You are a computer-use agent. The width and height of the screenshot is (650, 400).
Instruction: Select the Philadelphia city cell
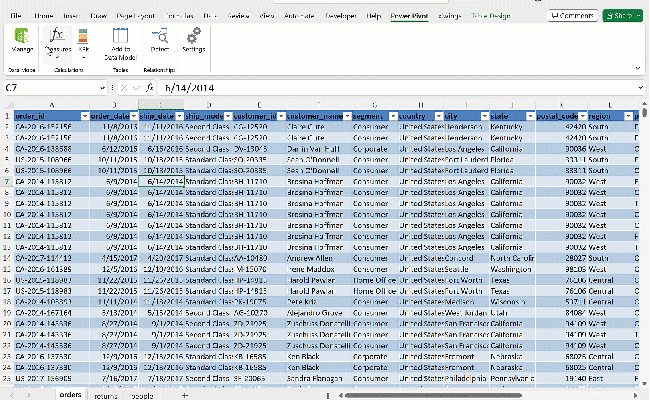click(x=466, y=378)
